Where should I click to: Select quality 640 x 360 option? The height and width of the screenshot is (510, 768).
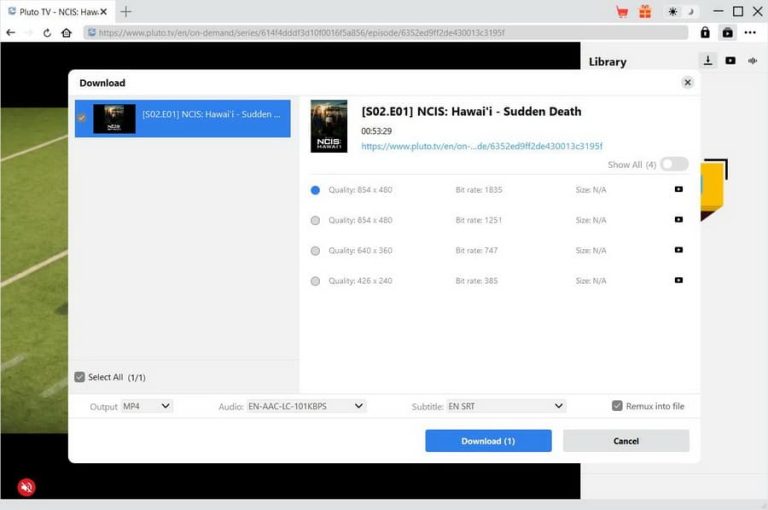315,251
